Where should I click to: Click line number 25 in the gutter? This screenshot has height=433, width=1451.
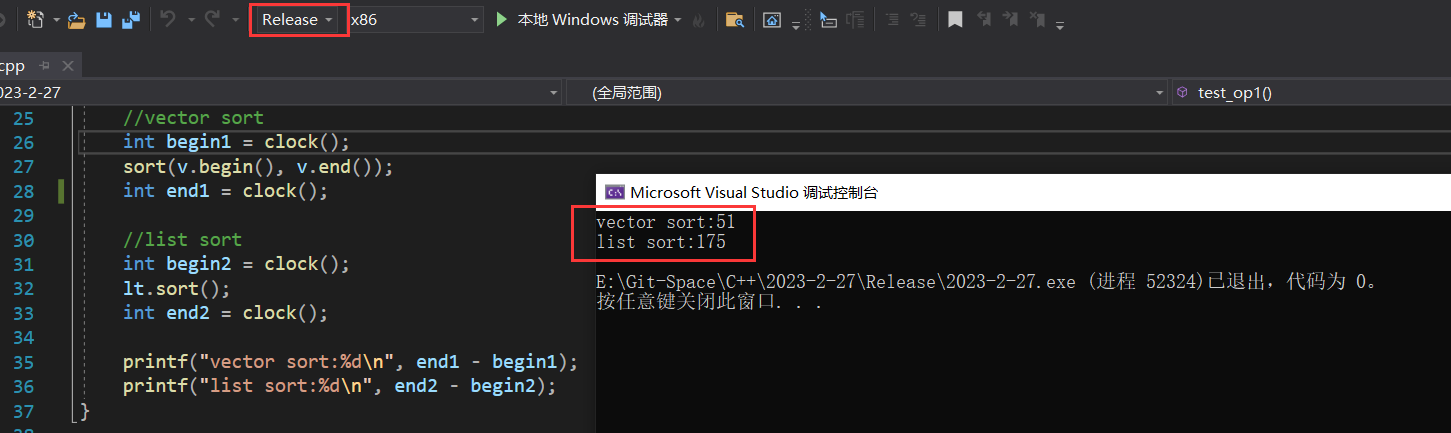tap(23, 118)
